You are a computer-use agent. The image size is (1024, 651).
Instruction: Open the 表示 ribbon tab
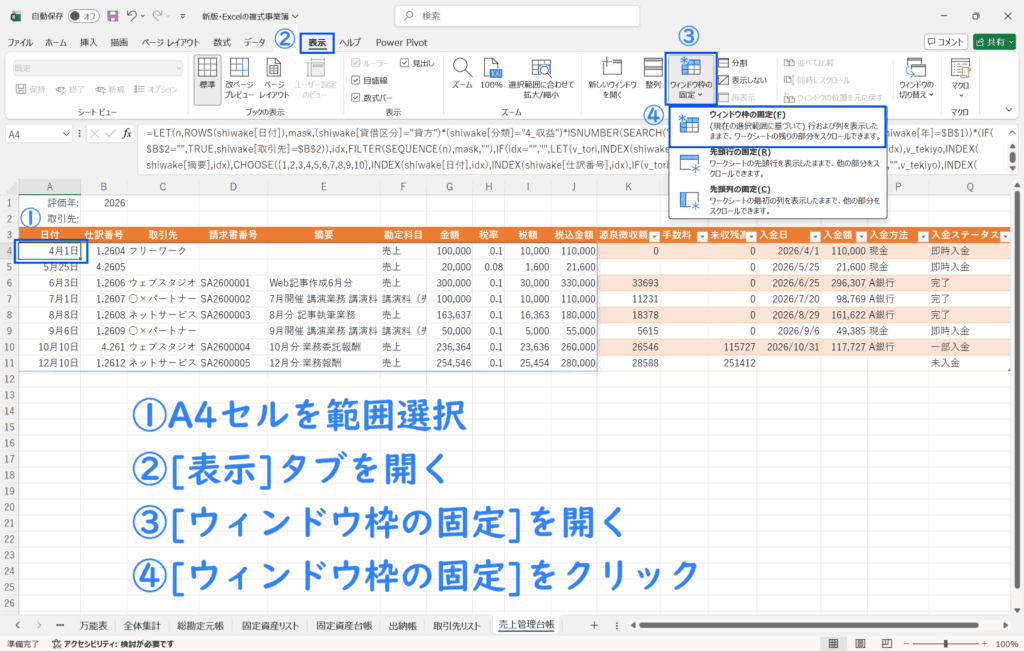click(317, 43)
